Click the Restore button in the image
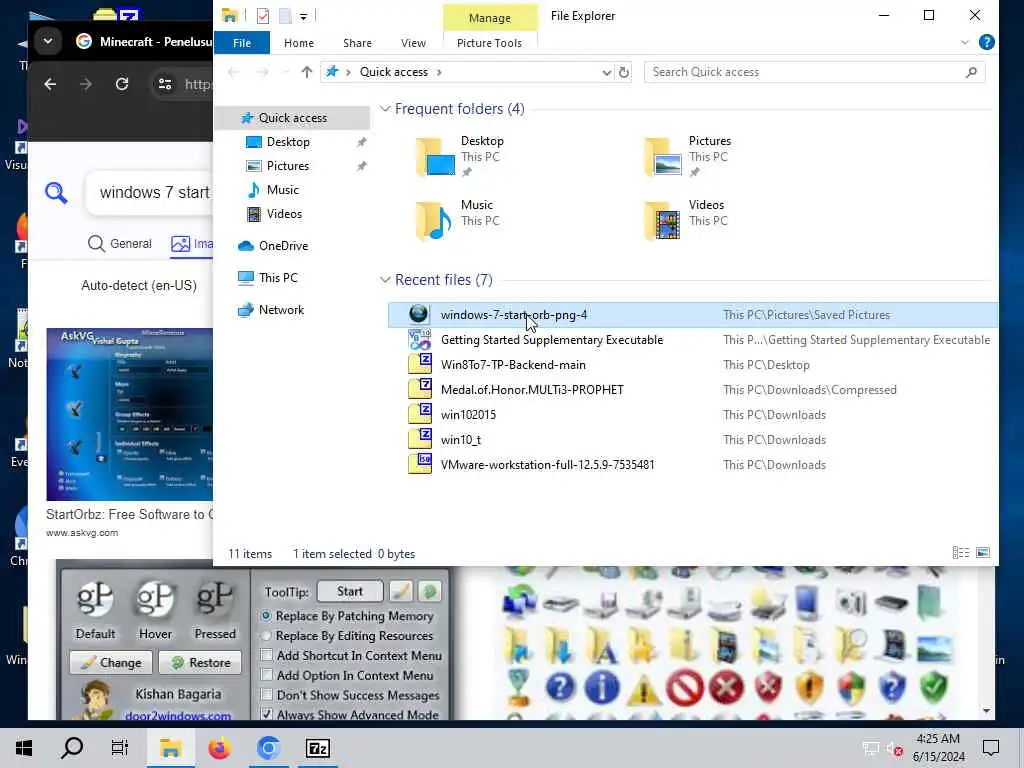Viewport: 1024px width, 768px height. [200, 662]
